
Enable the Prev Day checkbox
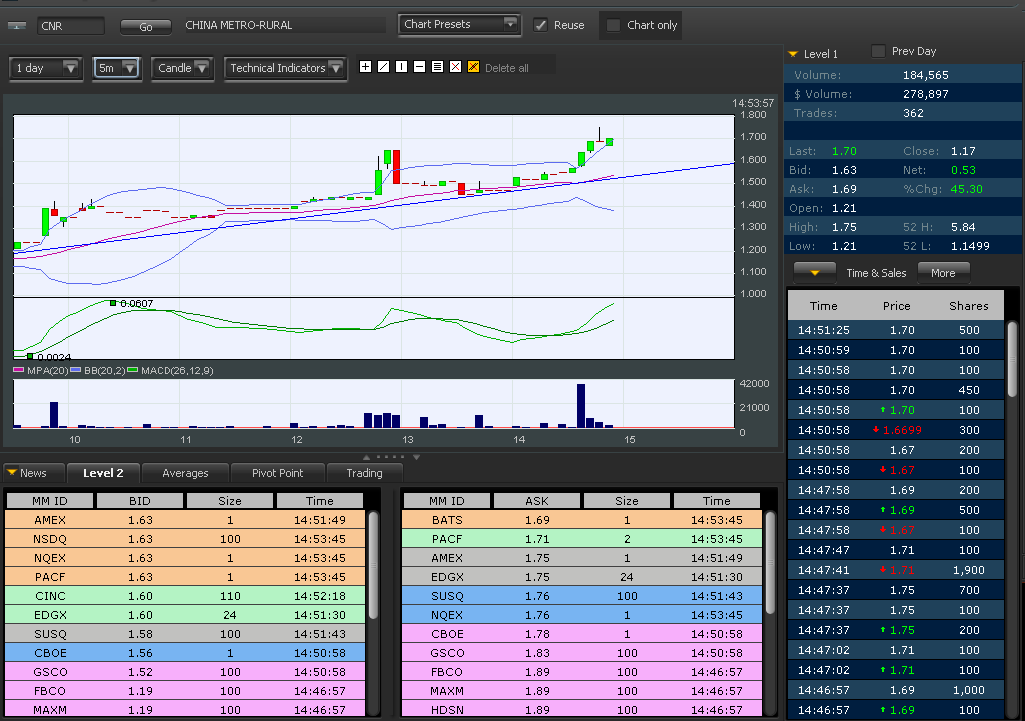(879, 51)
